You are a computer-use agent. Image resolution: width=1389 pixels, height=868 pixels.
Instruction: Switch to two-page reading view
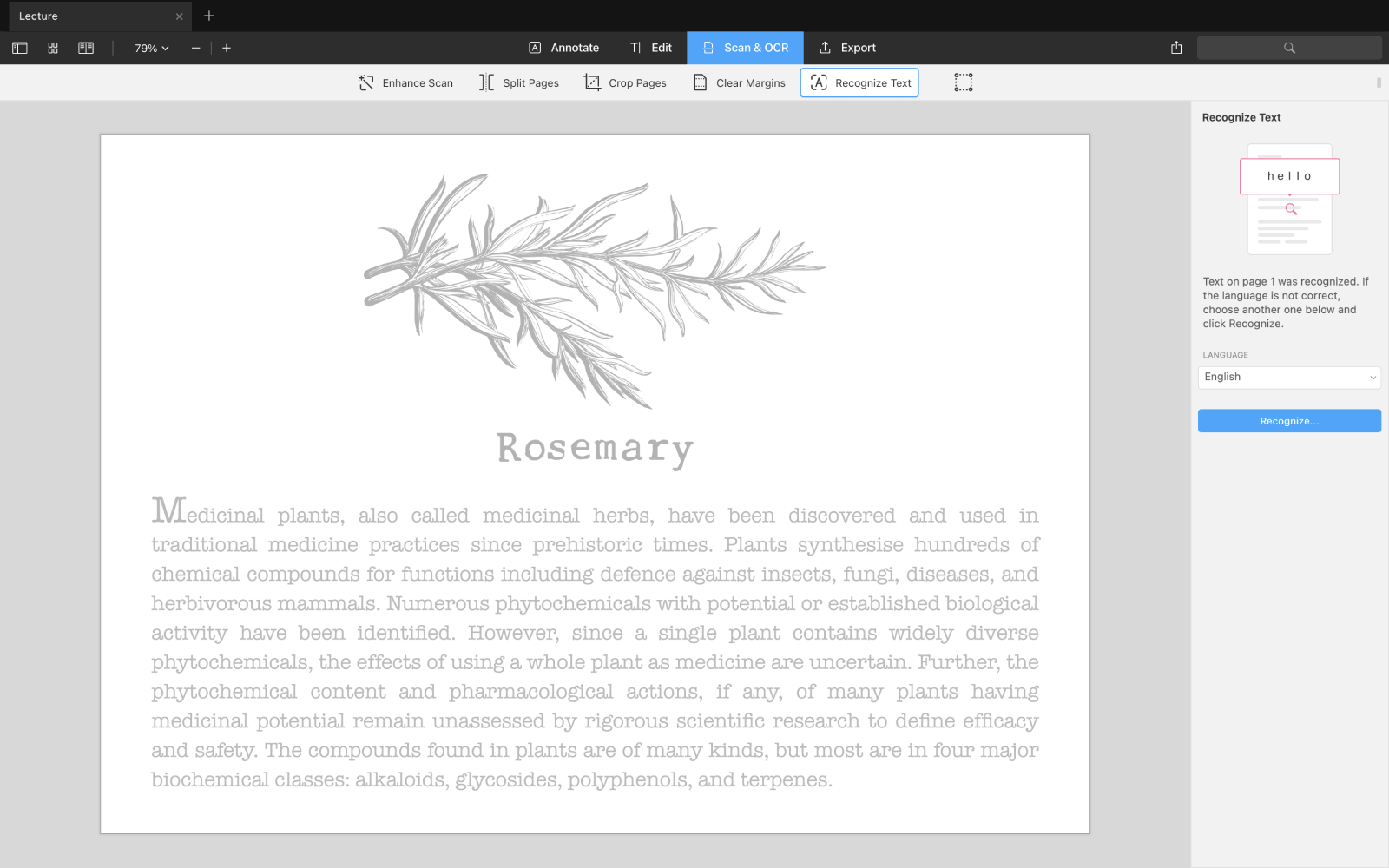tap(86, 49)
